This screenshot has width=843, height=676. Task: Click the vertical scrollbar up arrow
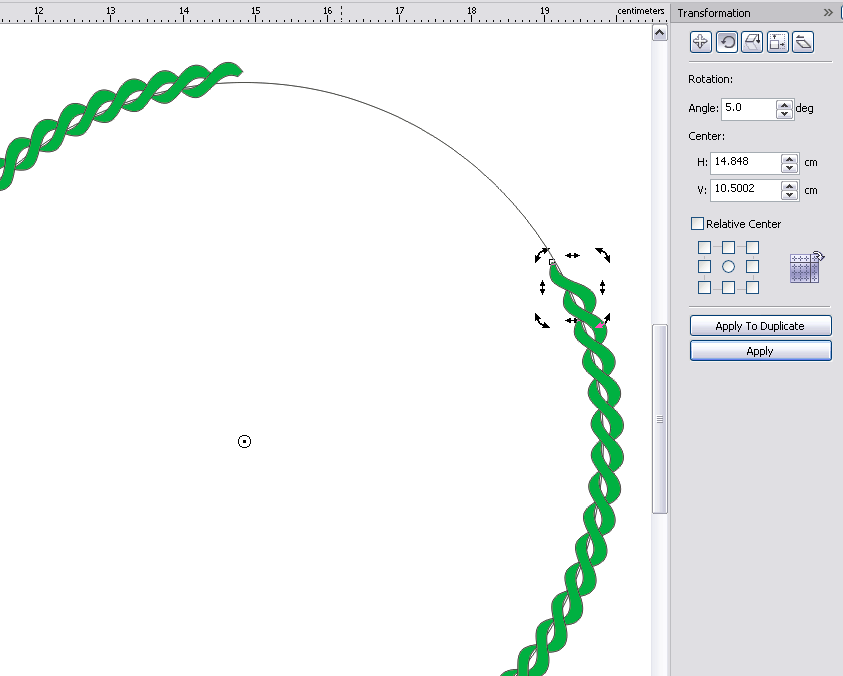point(660,33)
